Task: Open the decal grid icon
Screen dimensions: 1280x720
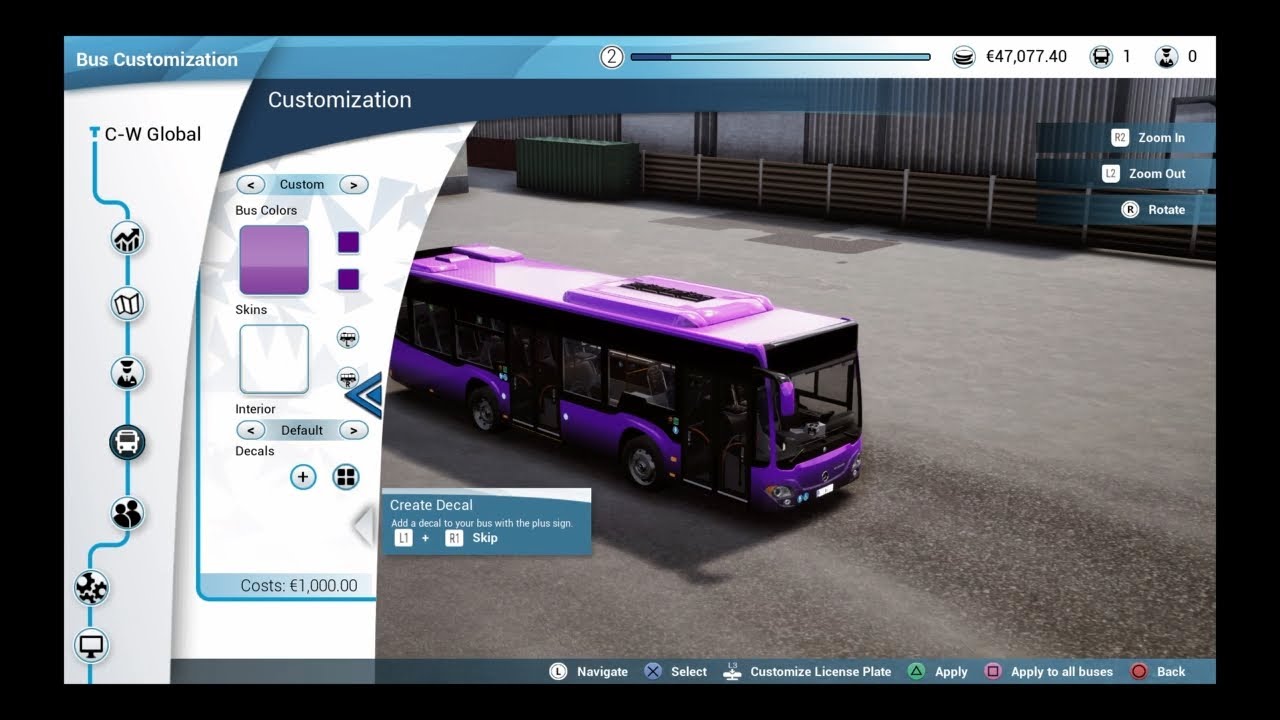Action: click(346, 477)
